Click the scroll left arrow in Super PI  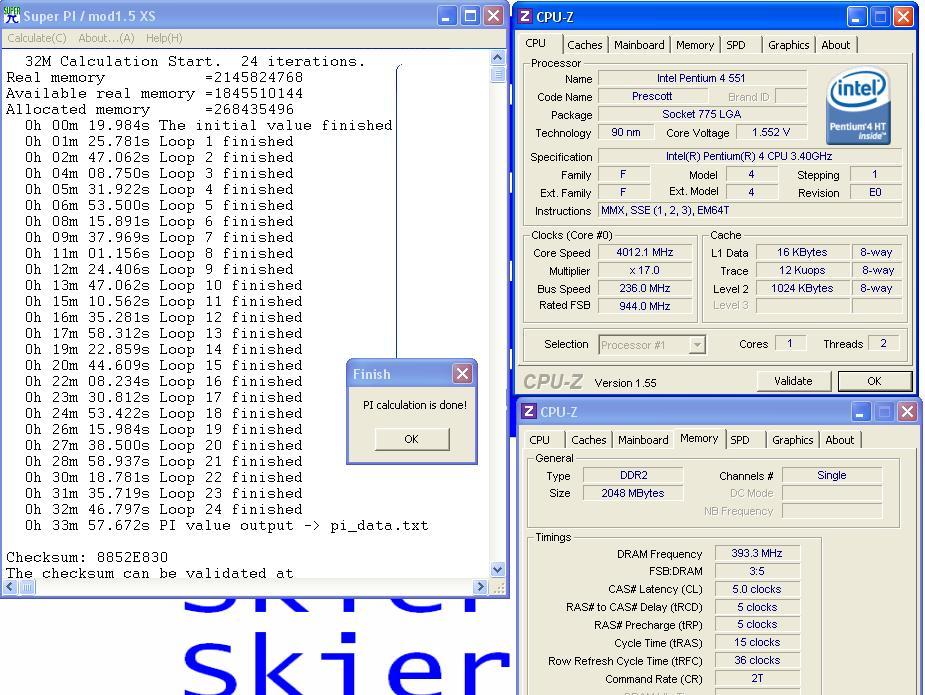[x=10, y=587]
